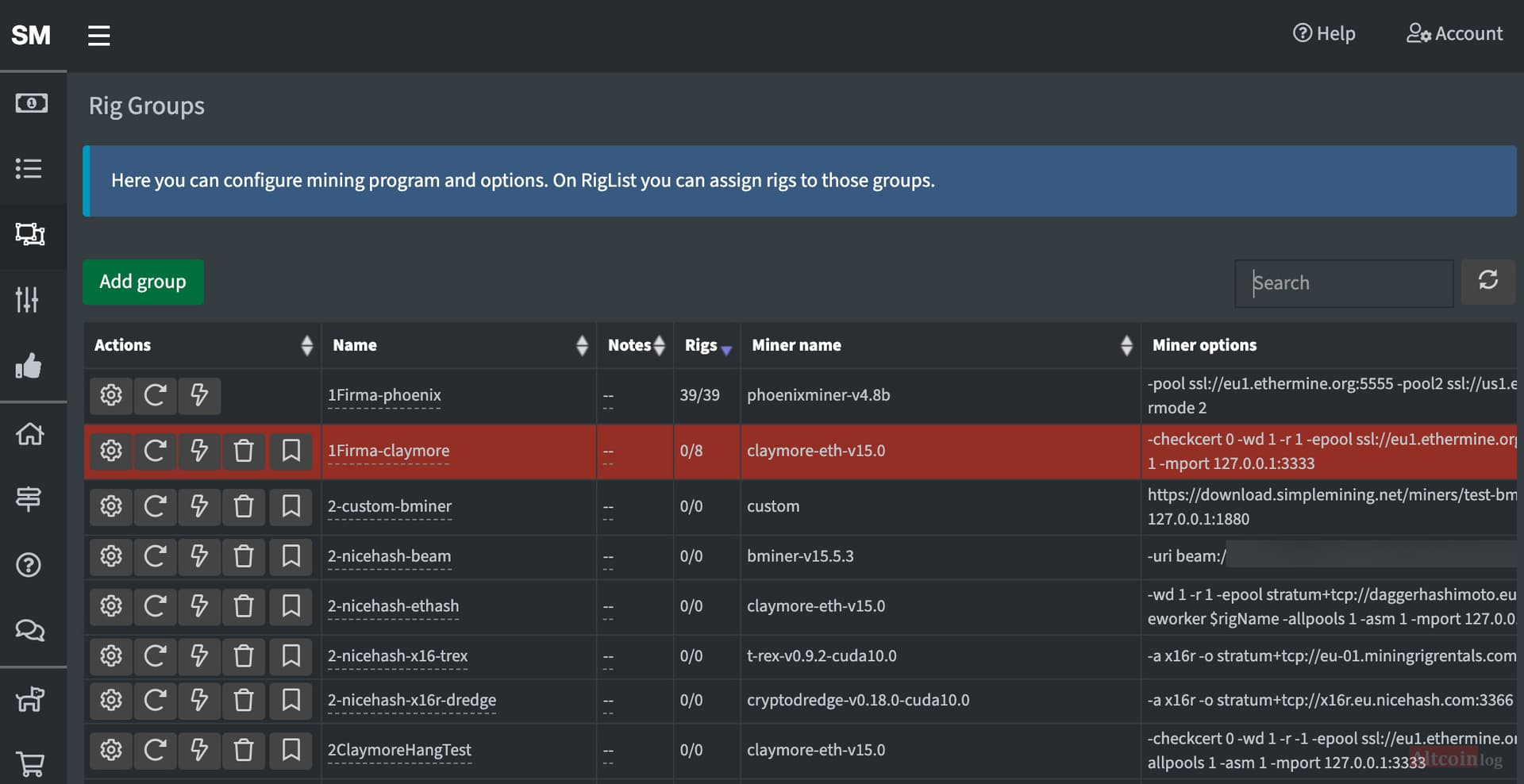Open the Help menu
1524x784 pixels.
[x=1324, y=33]
